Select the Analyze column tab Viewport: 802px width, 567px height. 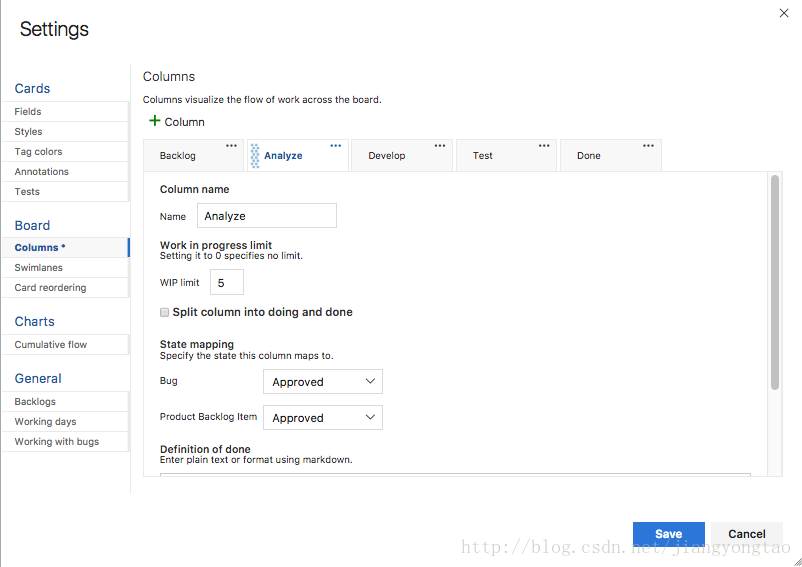tap(298, 155)
